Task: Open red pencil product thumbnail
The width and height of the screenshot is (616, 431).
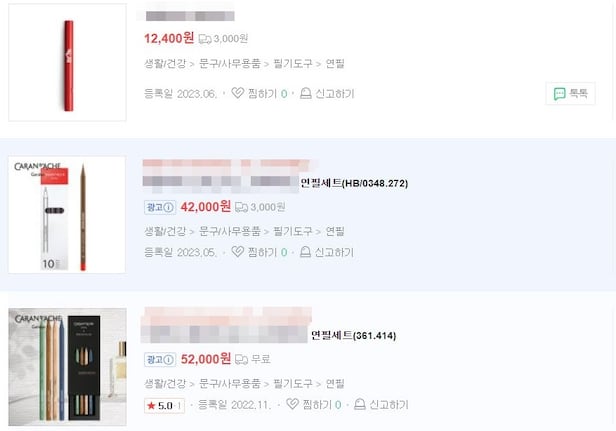Action: (68, 62)
